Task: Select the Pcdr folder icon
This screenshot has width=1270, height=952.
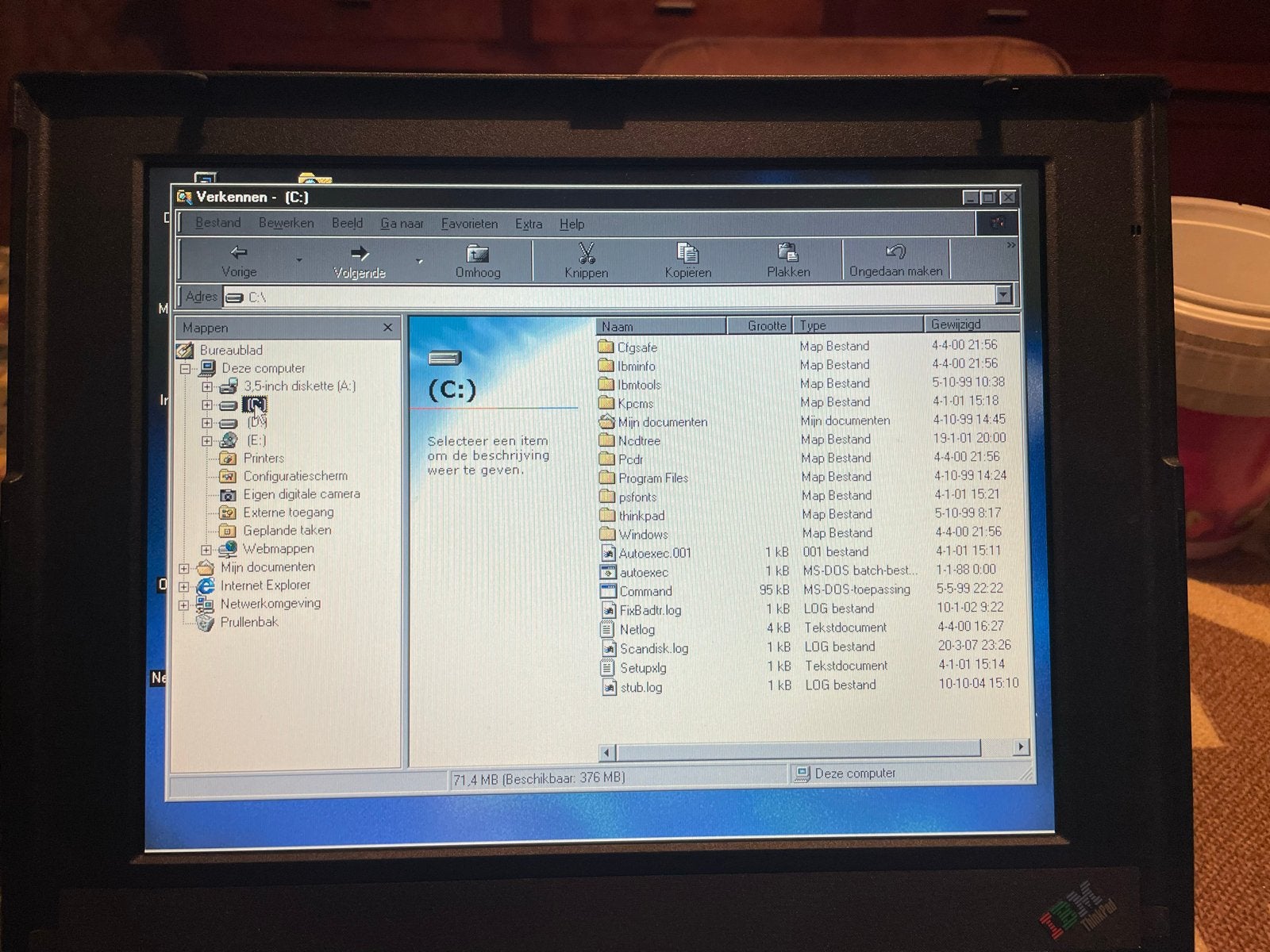Action: coord(607,459)
